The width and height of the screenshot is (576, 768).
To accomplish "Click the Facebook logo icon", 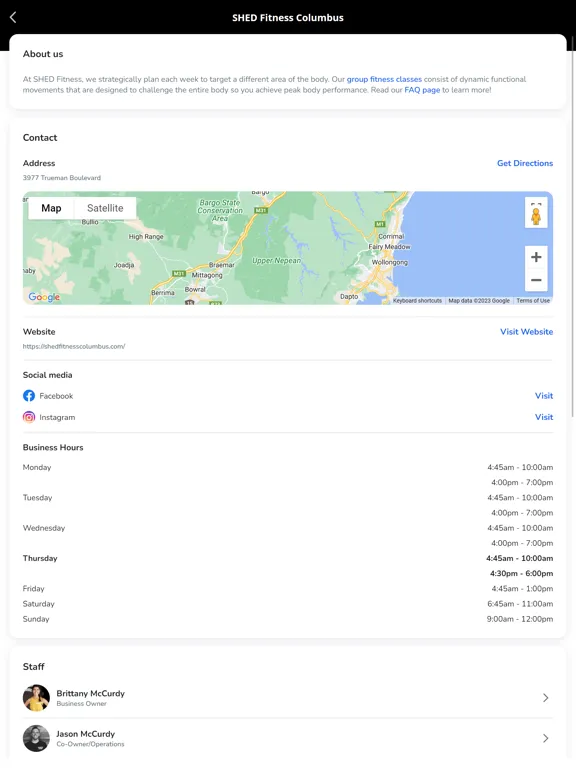I will [29, 396].
